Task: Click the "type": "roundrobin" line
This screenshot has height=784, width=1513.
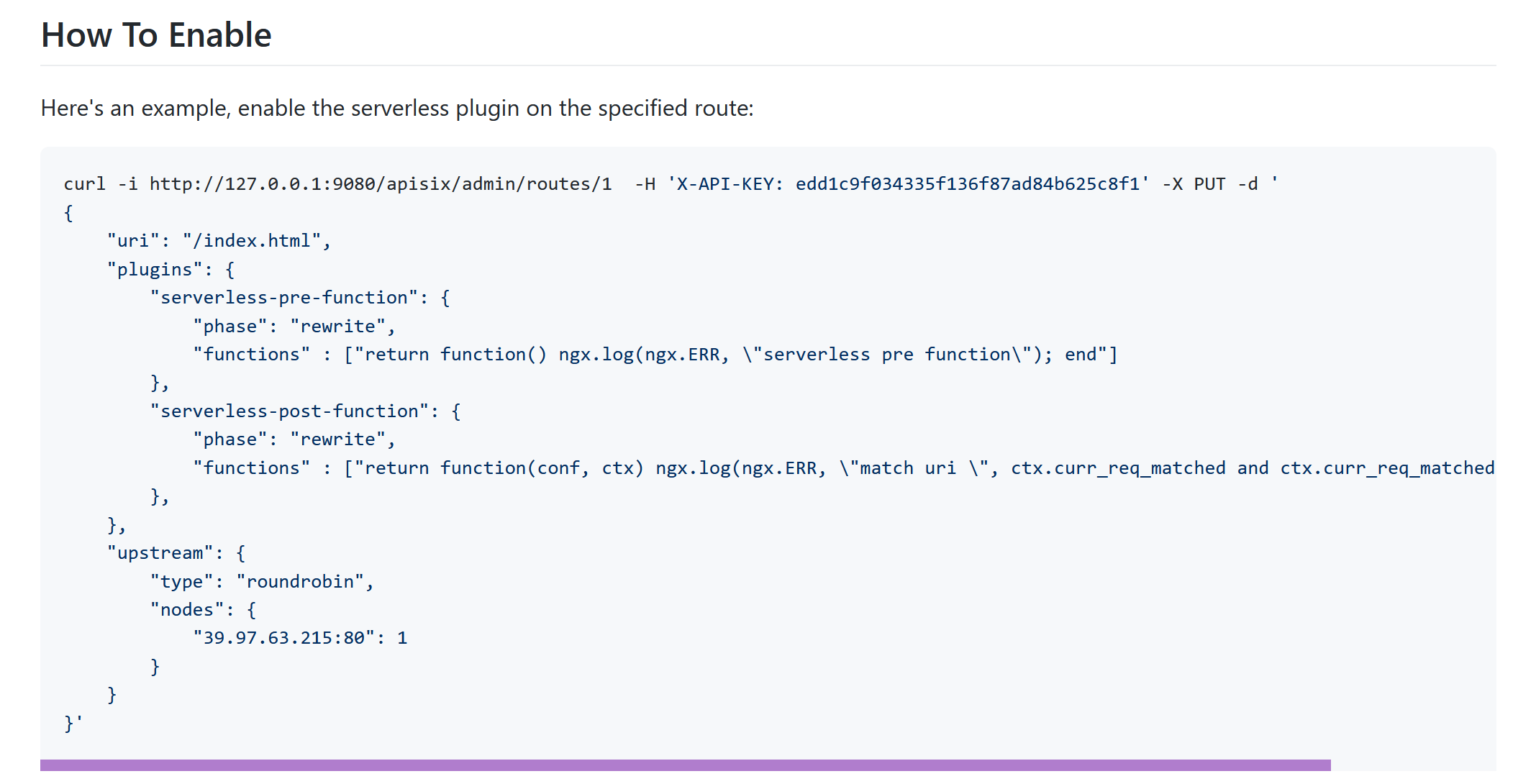Action: point(262,582)
